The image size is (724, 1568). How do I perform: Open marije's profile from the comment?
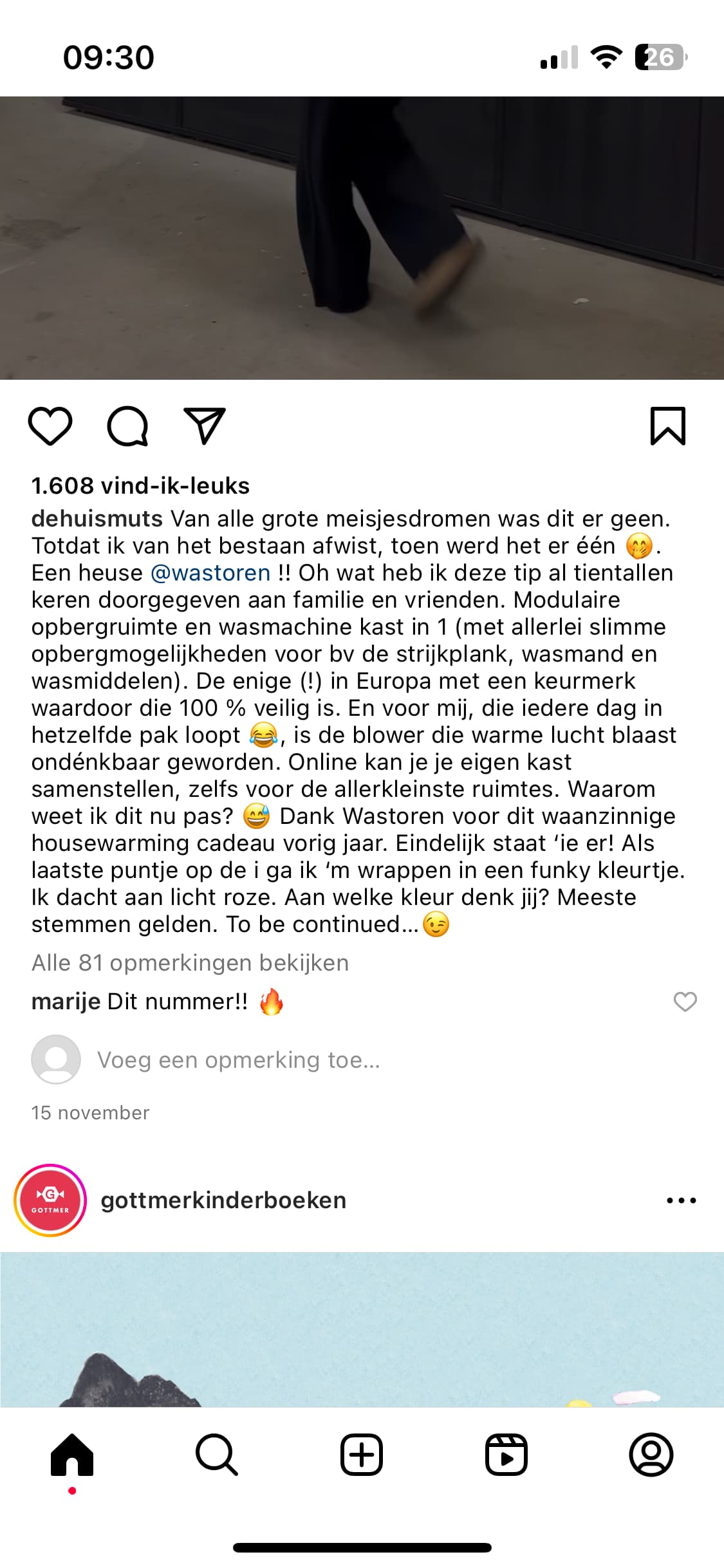click(x=66, y=1002)
